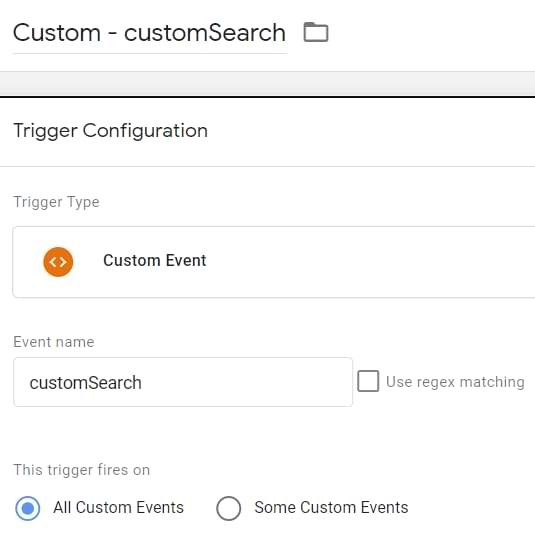The height and width of the screenshot is (553, 535).
Task: Click empty space inside the Trigger Type box
Action: [x=370, y=262]
